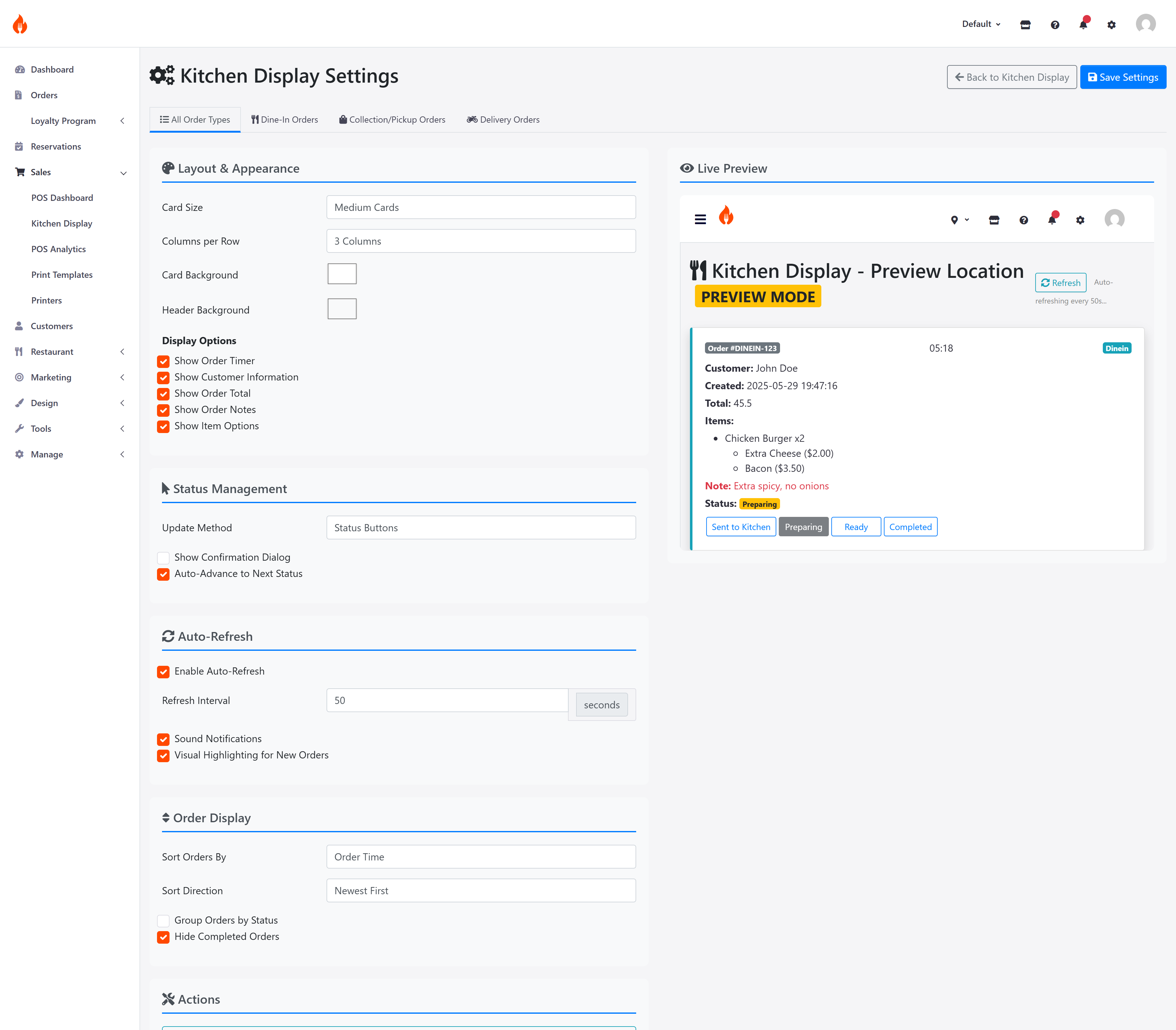1176x1030 pixels.
Task: Click the Refresh Interval input field
Action: click(x=448, y=700)
